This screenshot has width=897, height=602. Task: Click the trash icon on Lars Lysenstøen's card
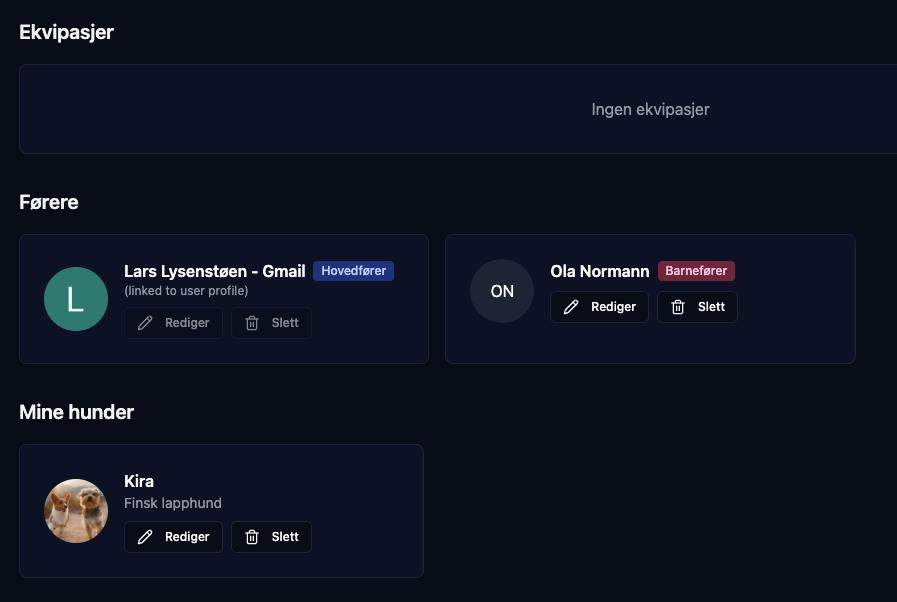click(x=252, y=323)
